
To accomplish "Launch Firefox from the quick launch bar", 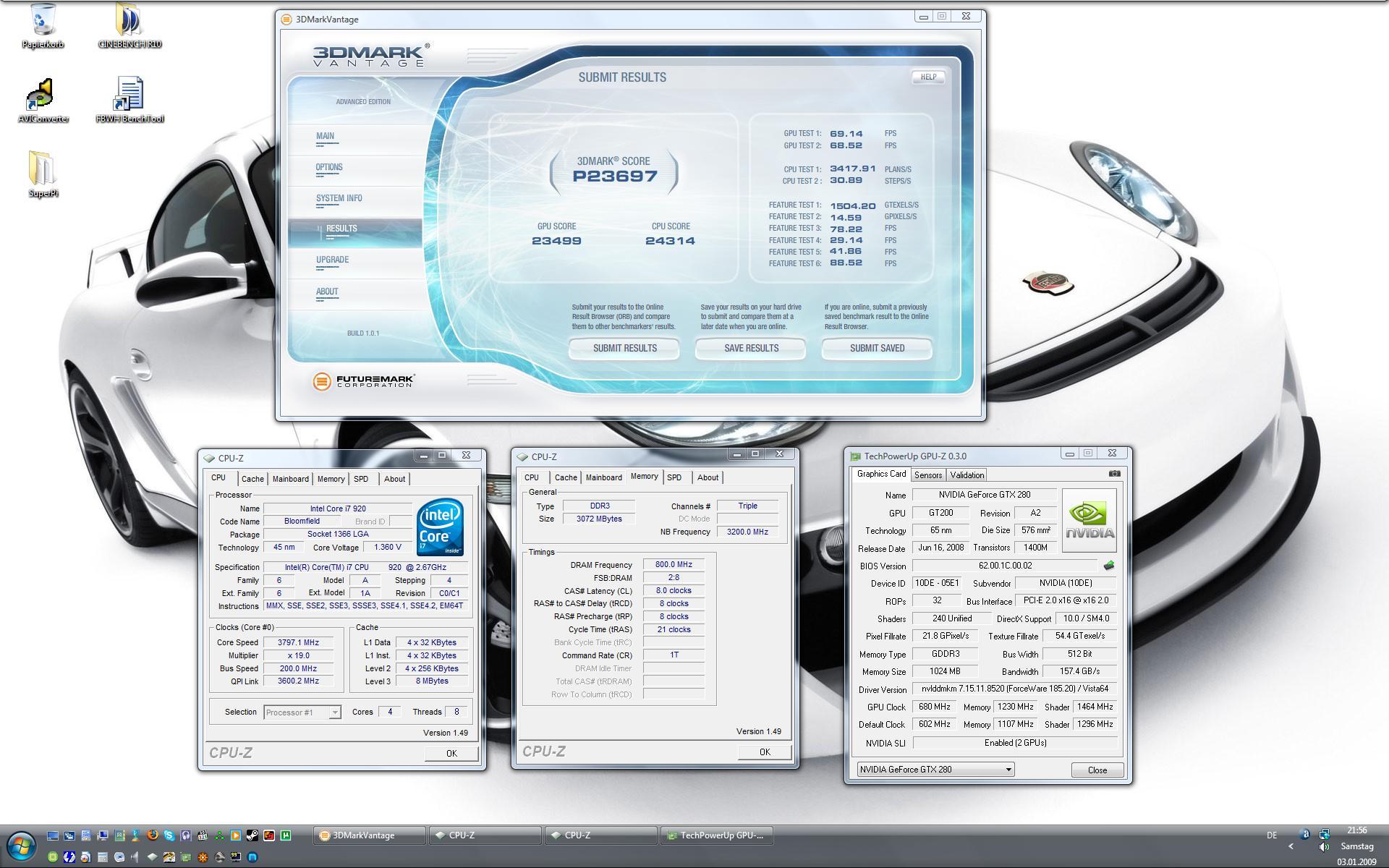I will pyautogui.click(x=152, y=835).
